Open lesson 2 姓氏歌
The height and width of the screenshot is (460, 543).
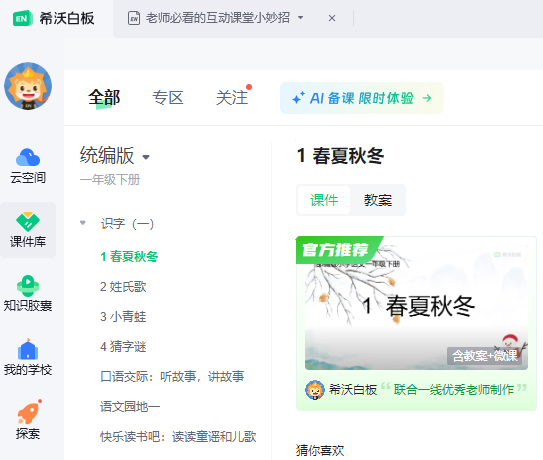[123, 286]
